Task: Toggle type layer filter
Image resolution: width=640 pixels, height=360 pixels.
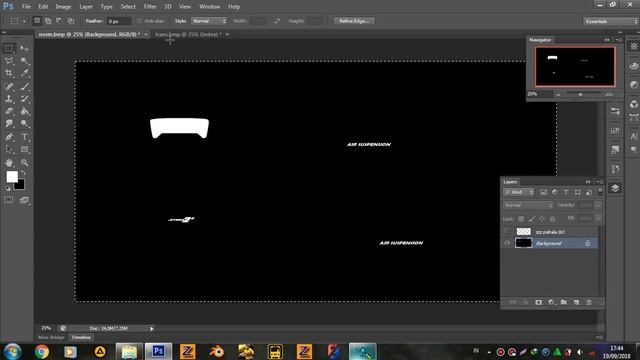Action: click(566, 192)
